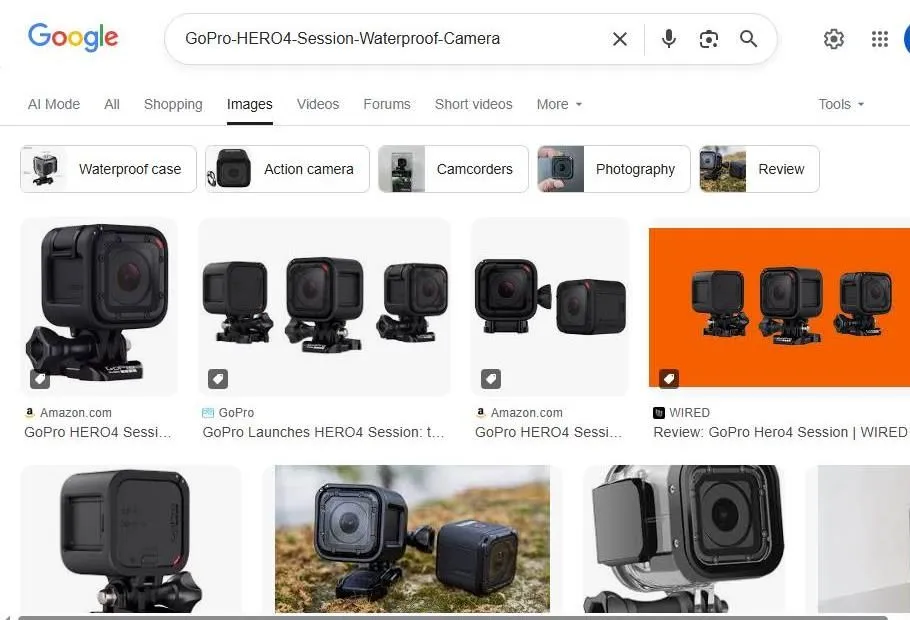Viewport: 910px width, 620px height.
Task: Switch to AI Mode tab
Action: pos(54,104)
